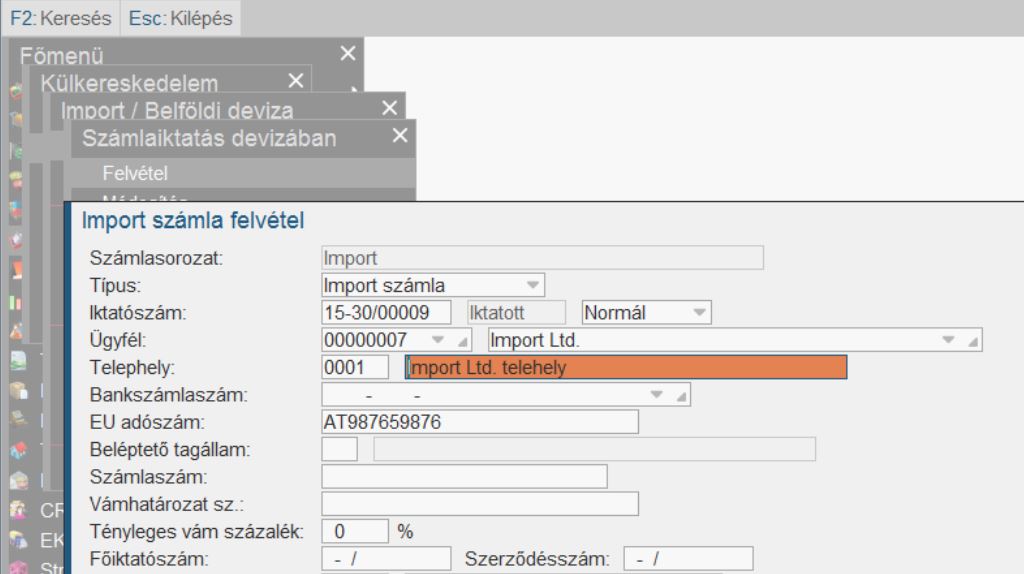The width and height of the screenshot is (1024, 574).
Task: Select the Számlaiktatás devizában menu title
Action: [209, 138]
